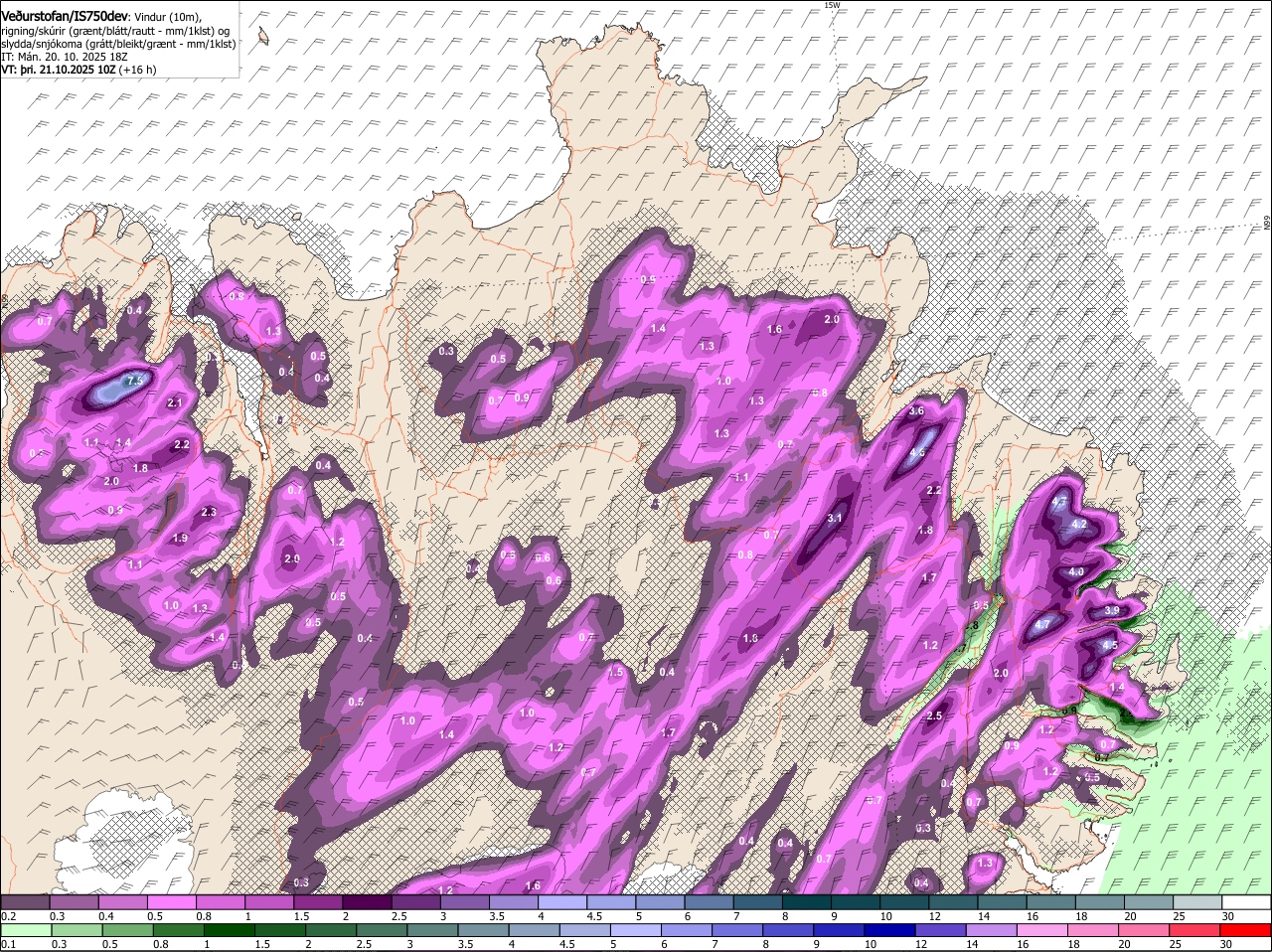Screen dimensions: 1272x952
Task: Click the Veðurstofan/IS750dev title text
Action: (x=65, y=16)
